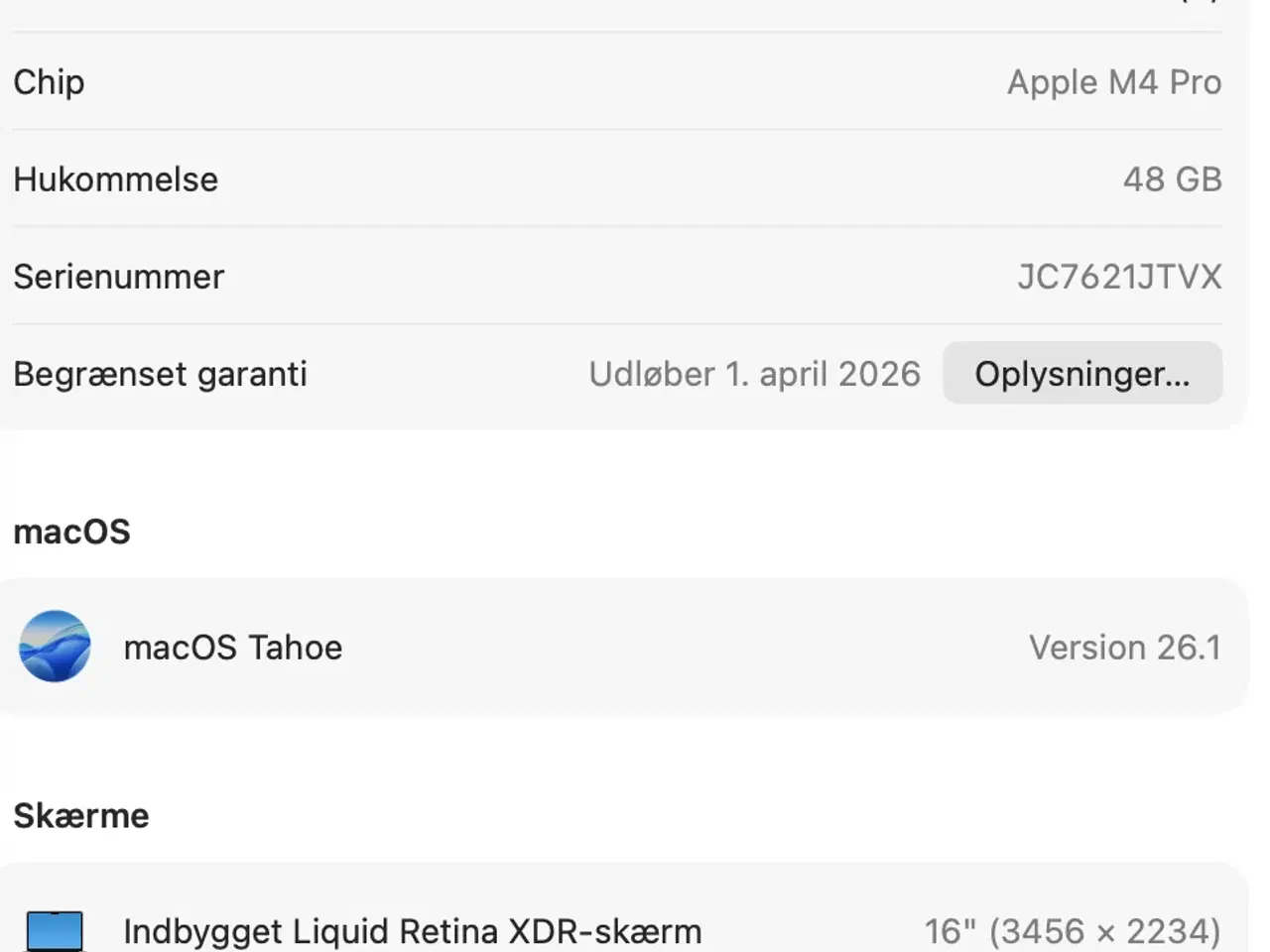Click the JC7621JTVX serial number value
The width and height of the screenshot is (1270, 952).
coord(1119,277)
